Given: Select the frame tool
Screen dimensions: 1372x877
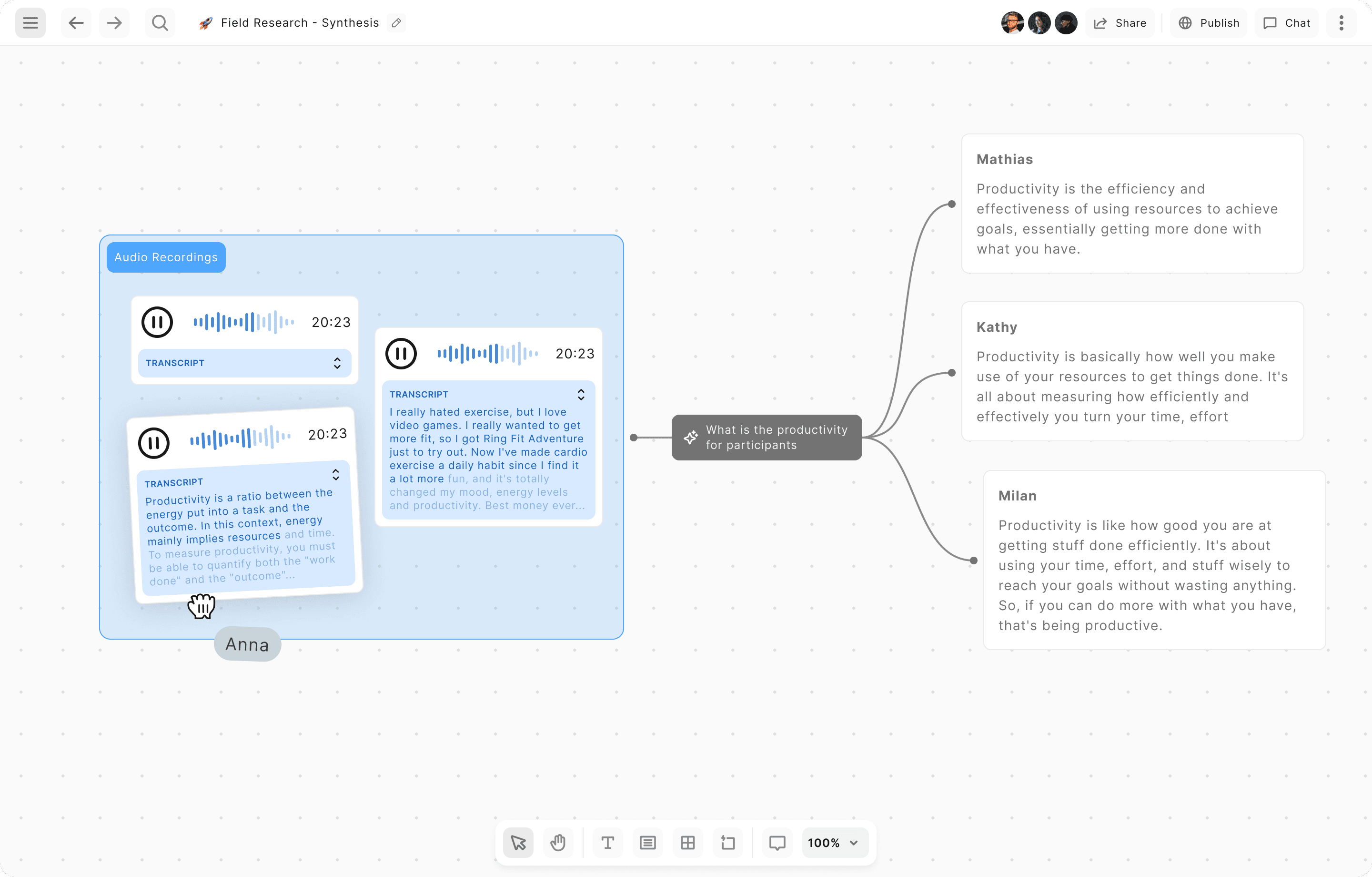Looking at the screenshot, I should (727, 843).
